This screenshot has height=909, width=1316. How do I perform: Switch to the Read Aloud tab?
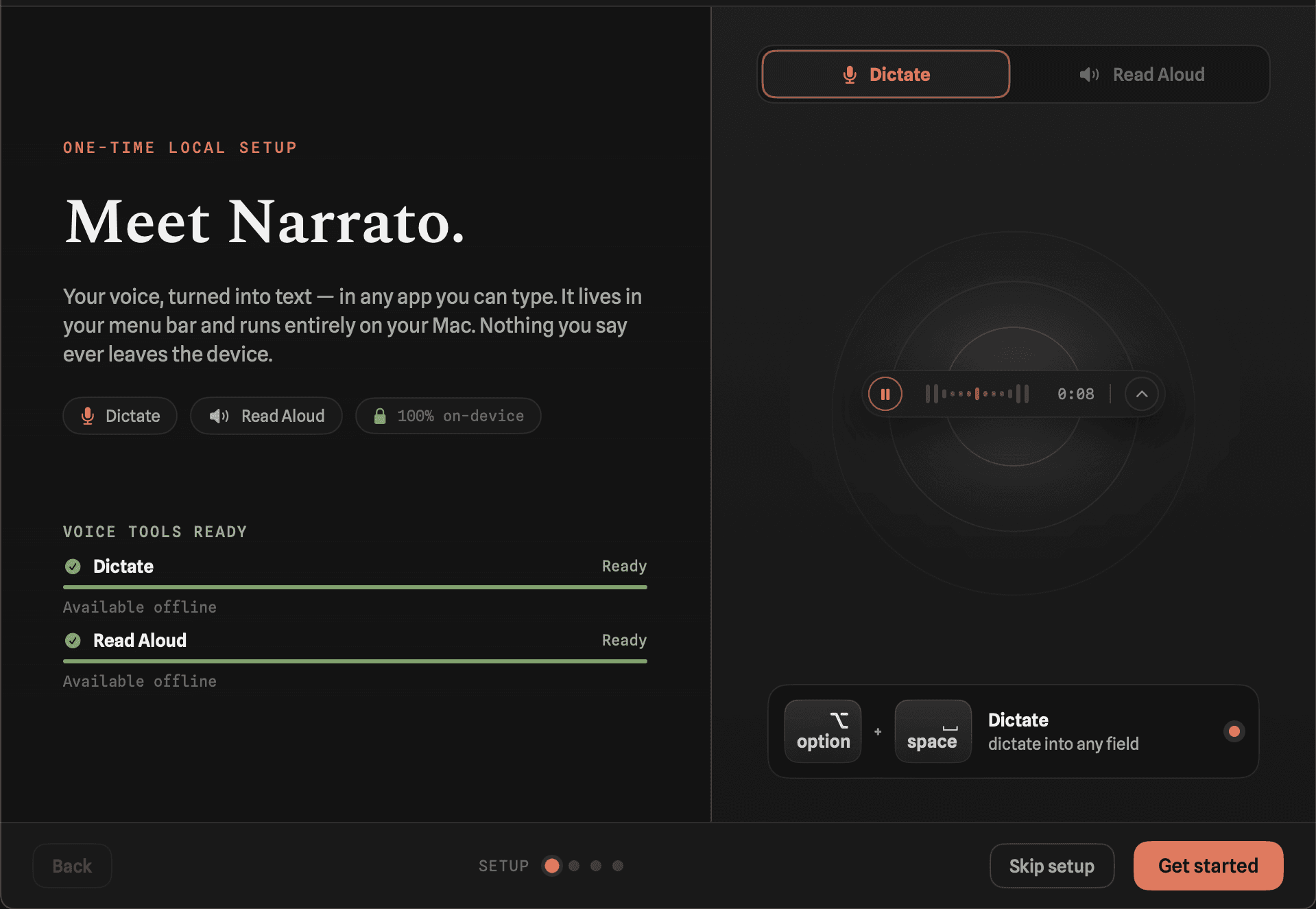coord(1141,74)
